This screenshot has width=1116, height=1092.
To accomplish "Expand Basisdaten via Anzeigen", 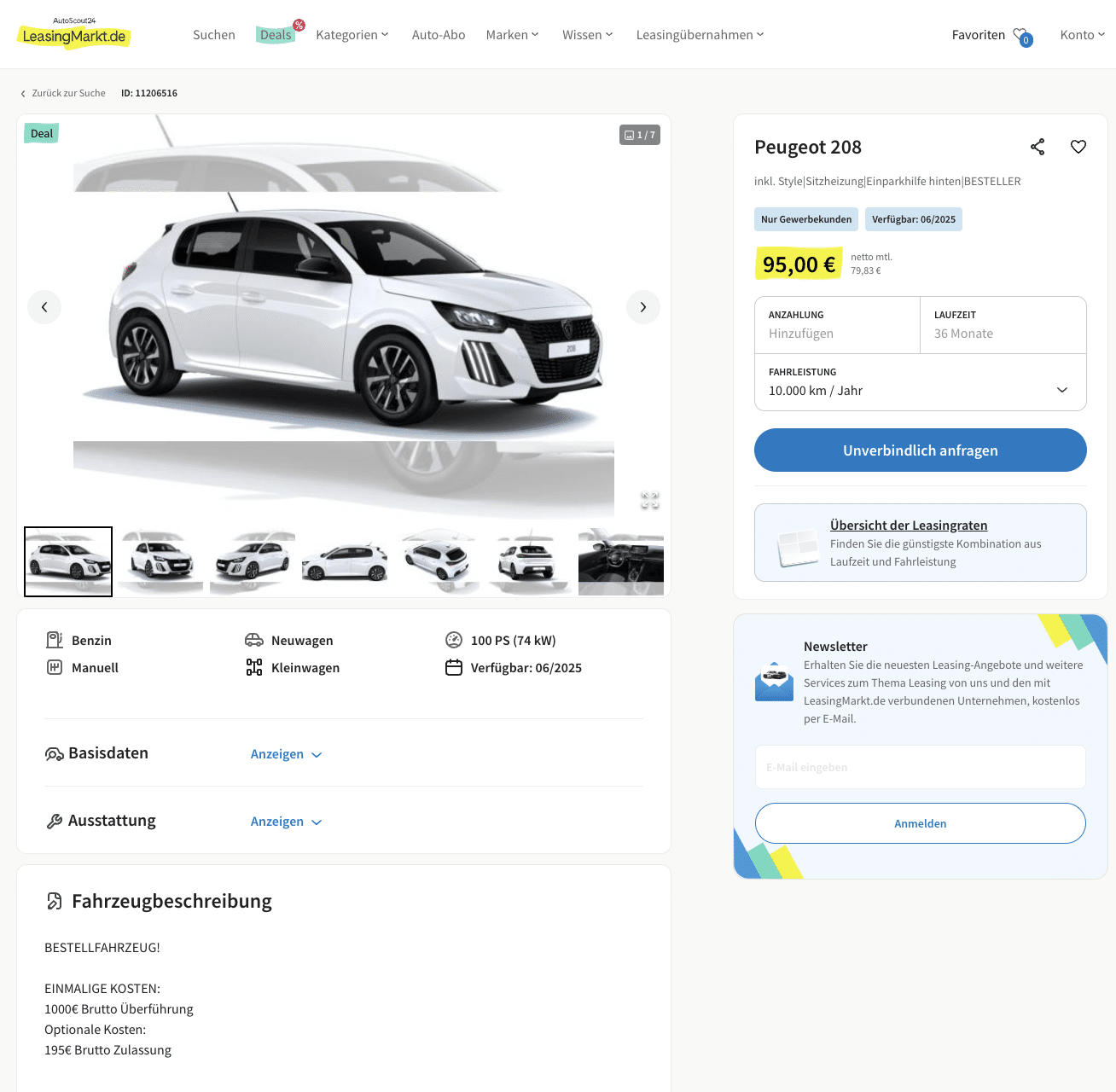I will point(286,754).
